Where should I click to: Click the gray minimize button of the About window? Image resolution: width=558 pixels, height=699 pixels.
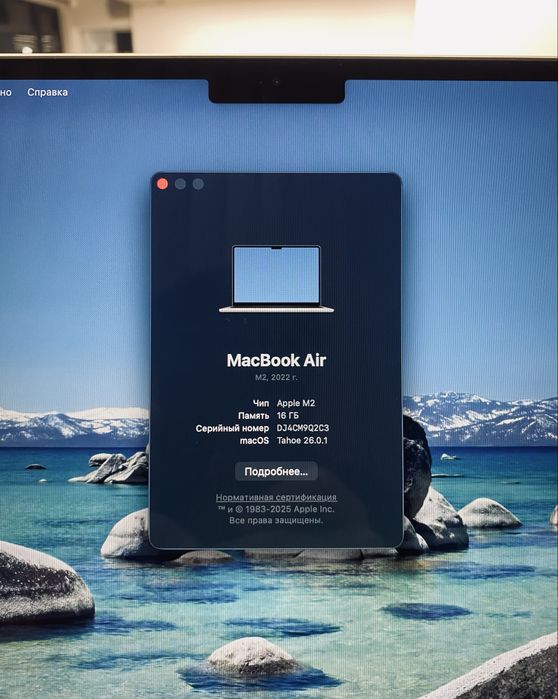pyautogui.click(x=181, y=184)
